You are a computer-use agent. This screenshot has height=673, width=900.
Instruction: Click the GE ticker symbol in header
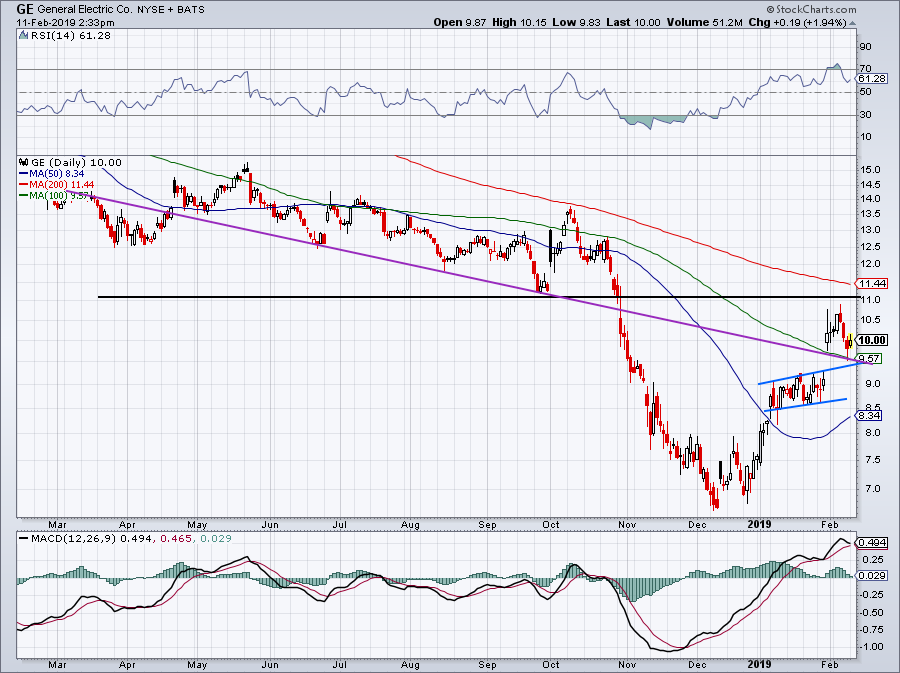click(x=24, y=9)
